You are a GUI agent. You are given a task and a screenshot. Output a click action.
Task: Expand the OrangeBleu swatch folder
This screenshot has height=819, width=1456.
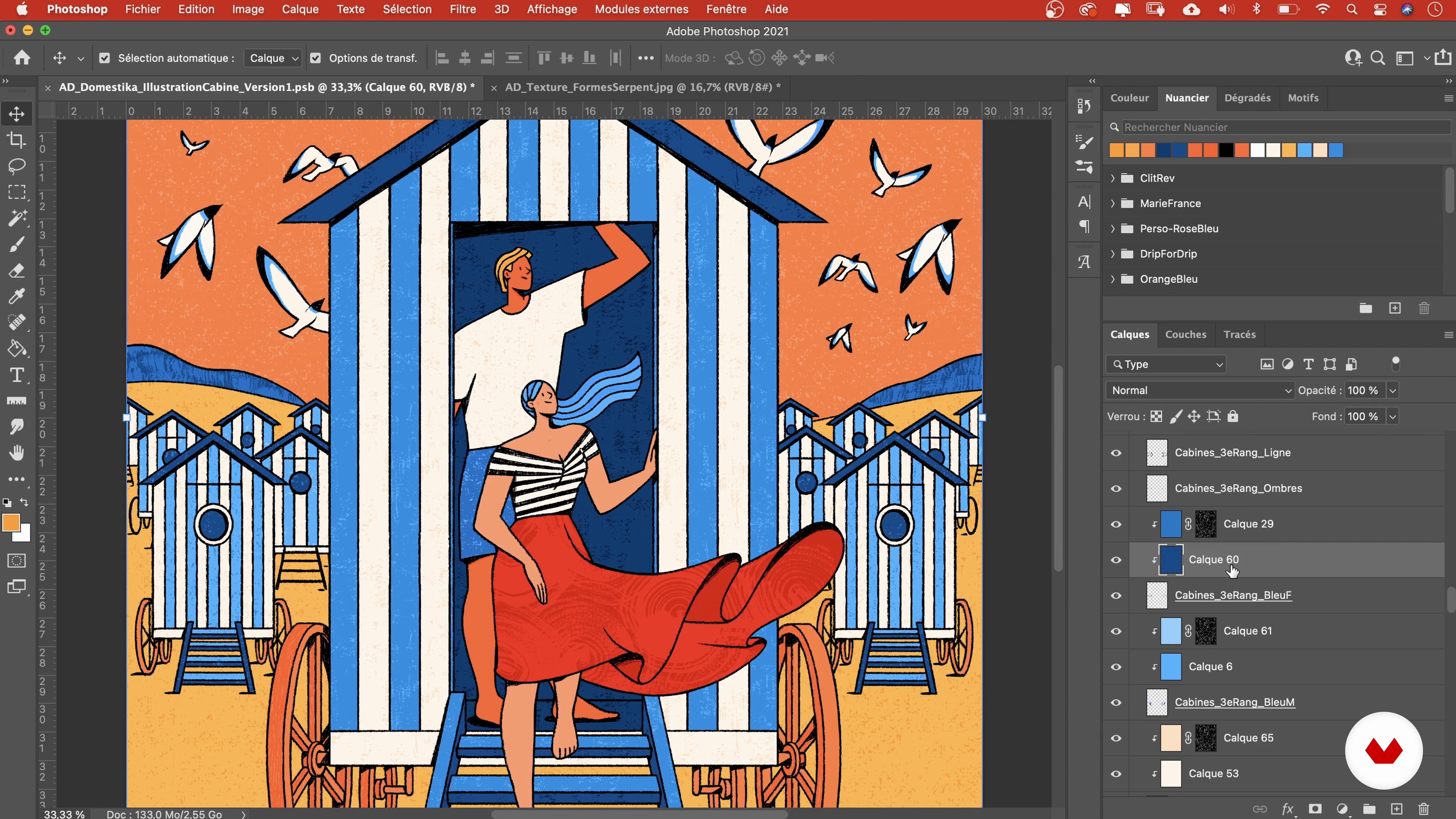(1112, 279)
